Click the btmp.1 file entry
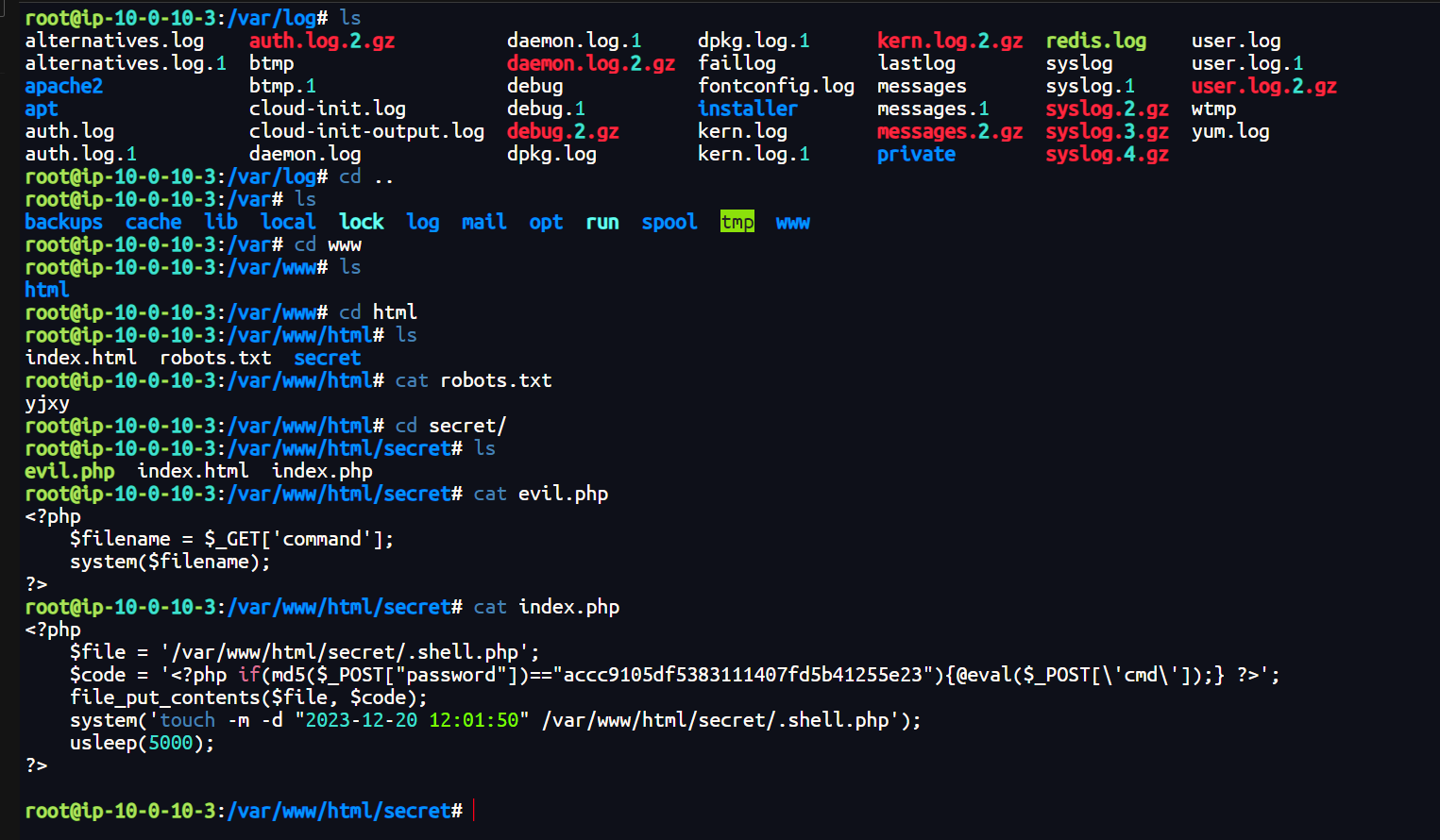The height and width of the screenshot is (840, 1440). (283, 86)
